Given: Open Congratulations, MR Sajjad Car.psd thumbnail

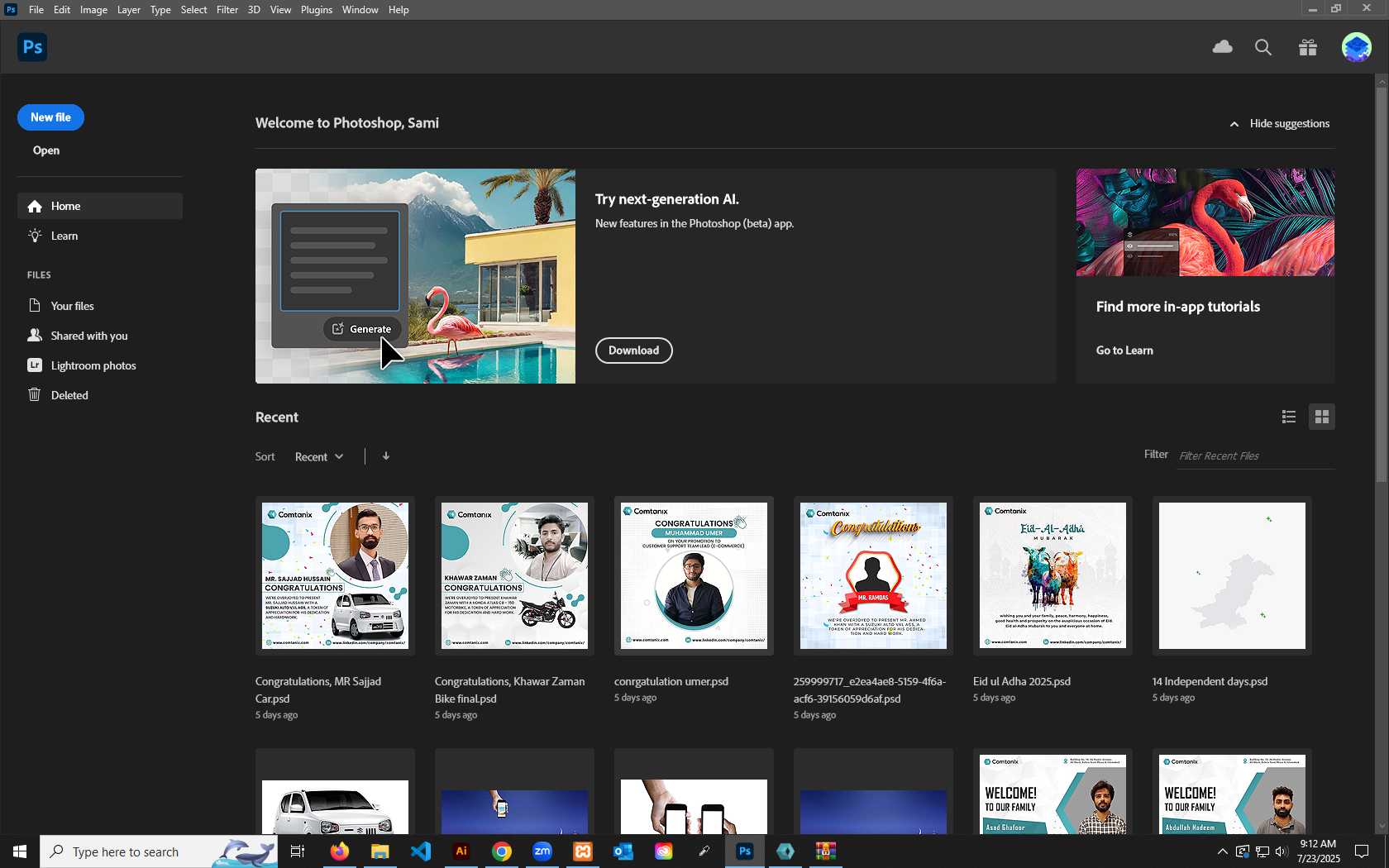Looking at the screenshot, I should (335, 575).
